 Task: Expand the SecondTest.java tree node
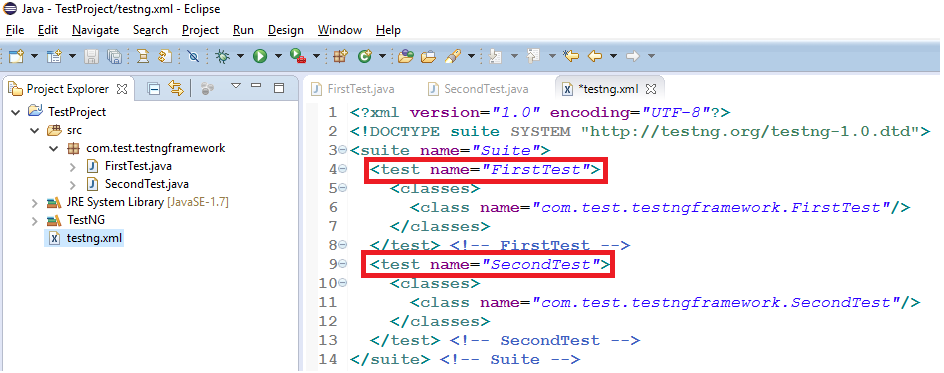click(x=73, y=184)
